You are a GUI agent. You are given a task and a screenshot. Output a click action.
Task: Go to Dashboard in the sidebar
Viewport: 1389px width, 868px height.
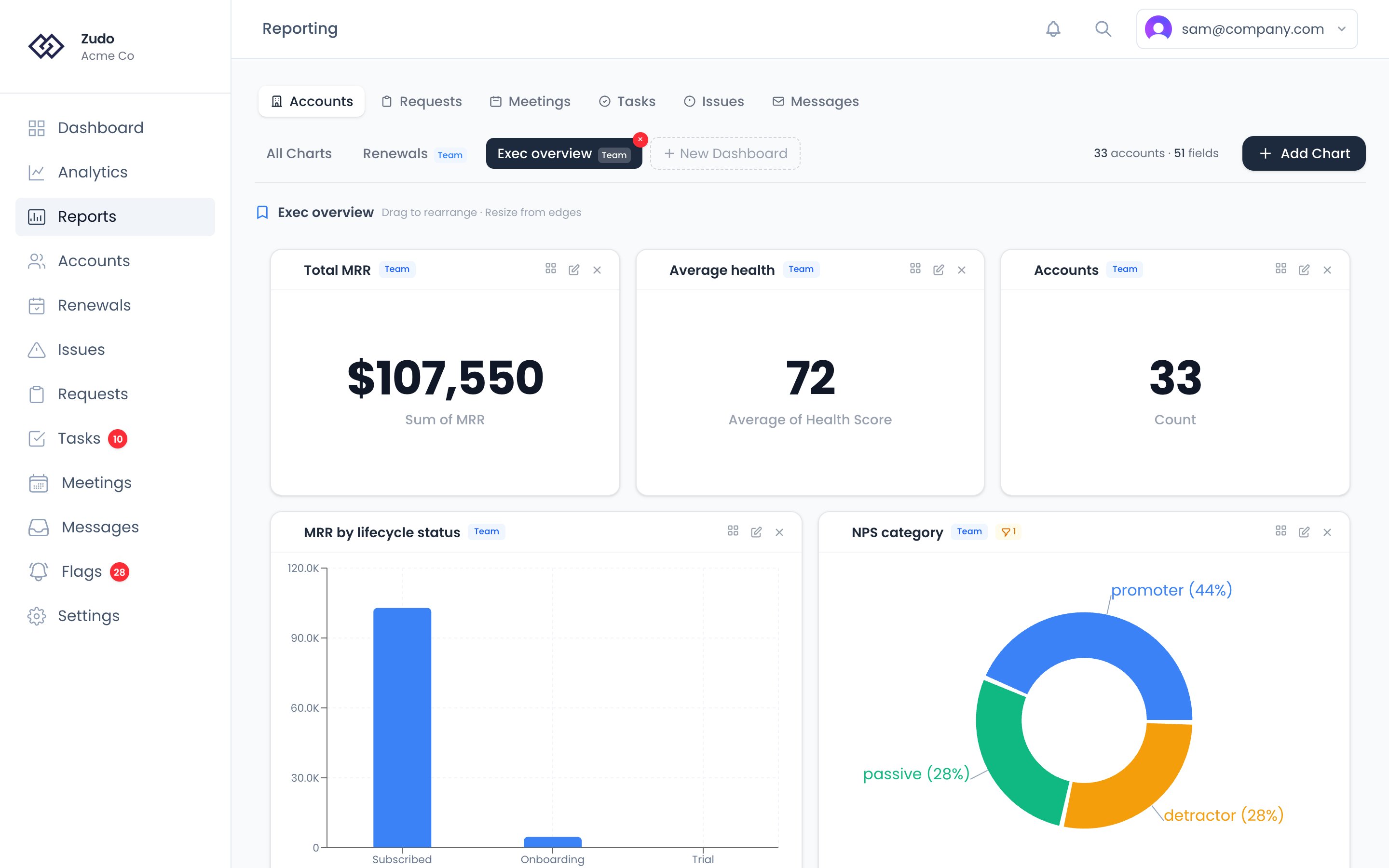(x=115, y=127)
